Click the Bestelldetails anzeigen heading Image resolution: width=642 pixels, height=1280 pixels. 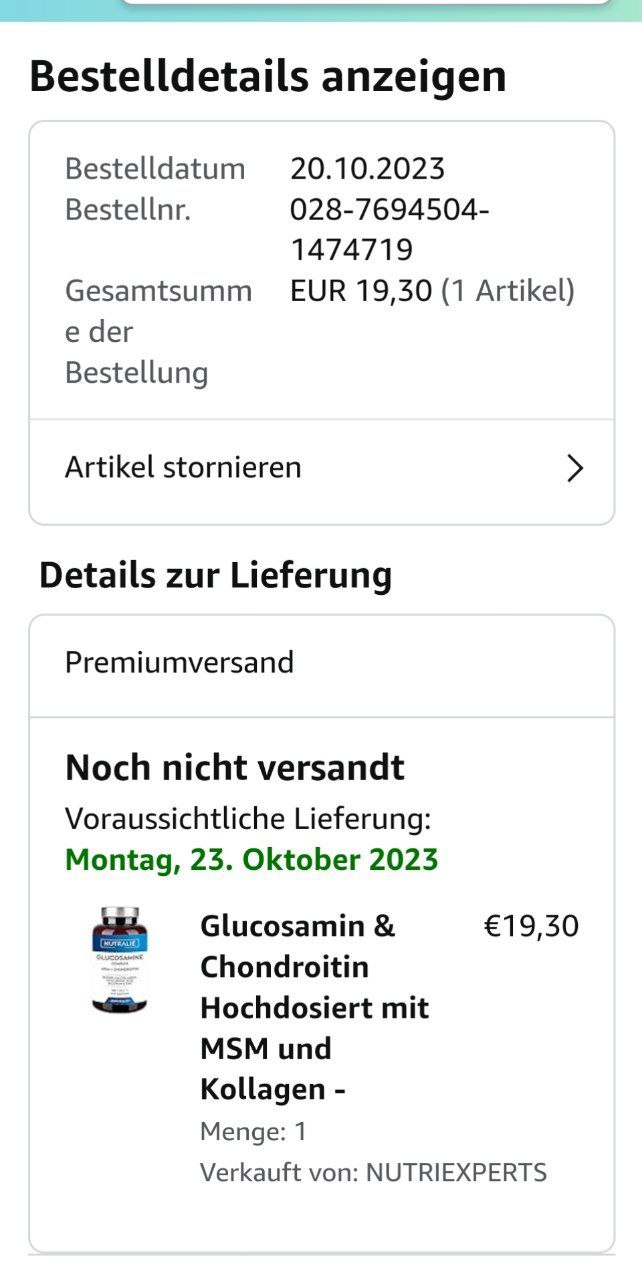click(x=268, y=77)
